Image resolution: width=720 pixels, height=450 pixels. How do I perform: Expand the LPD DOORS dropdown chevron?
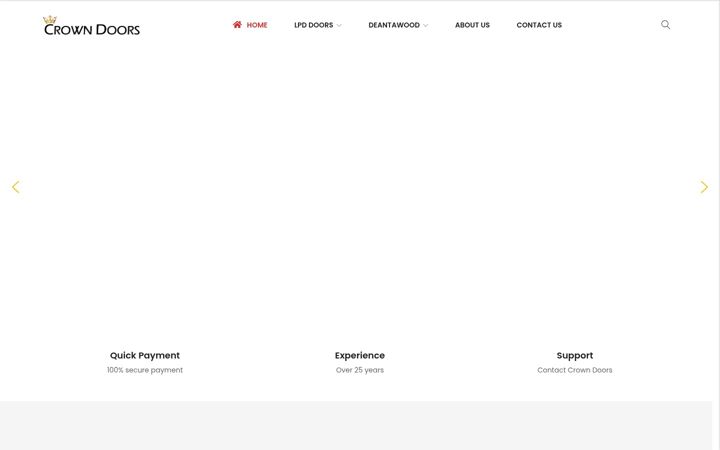point(339,26)
